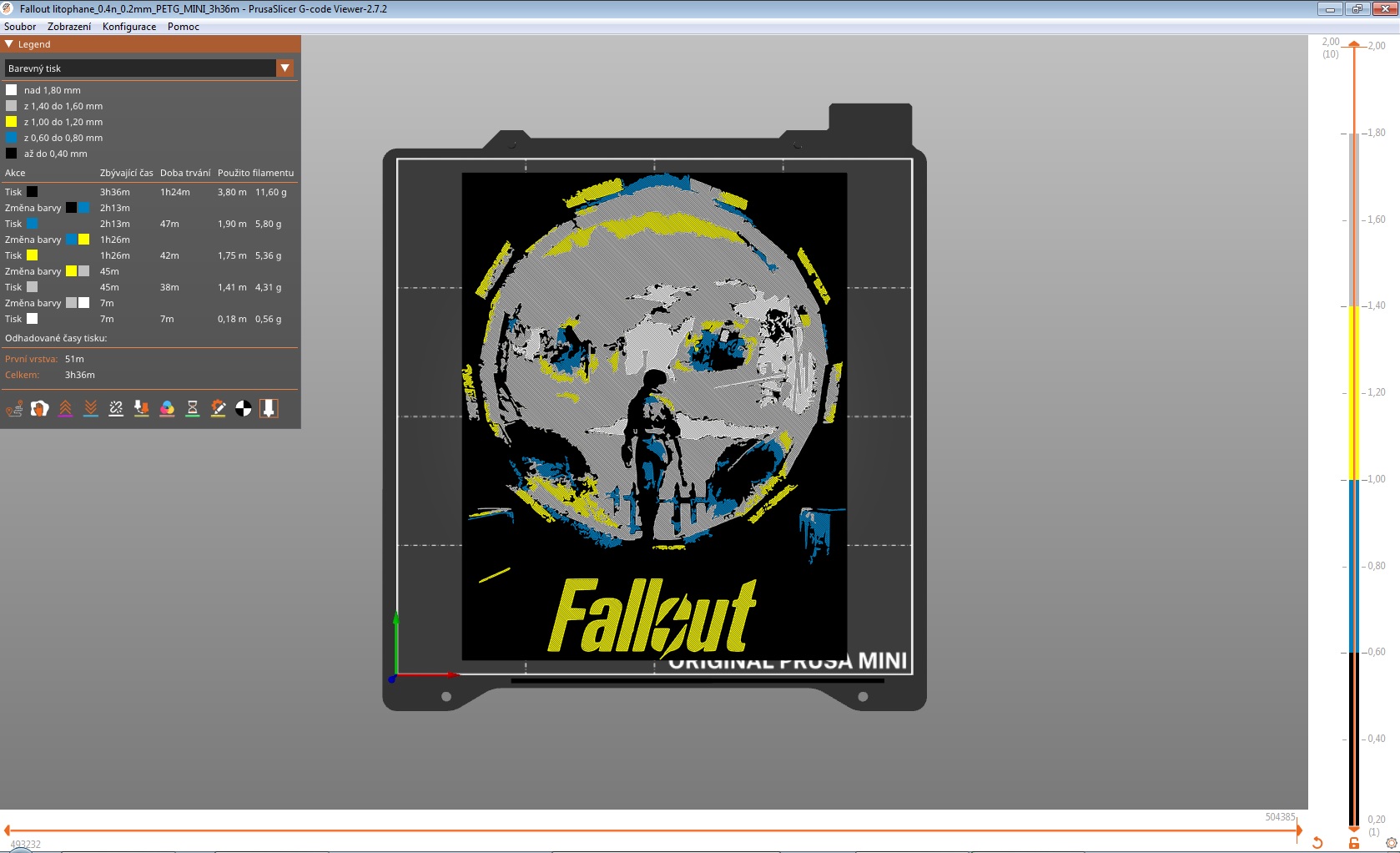The image size is (1400, 853).
Task: Show pause print marks
Action: click(x=192, y=409)
